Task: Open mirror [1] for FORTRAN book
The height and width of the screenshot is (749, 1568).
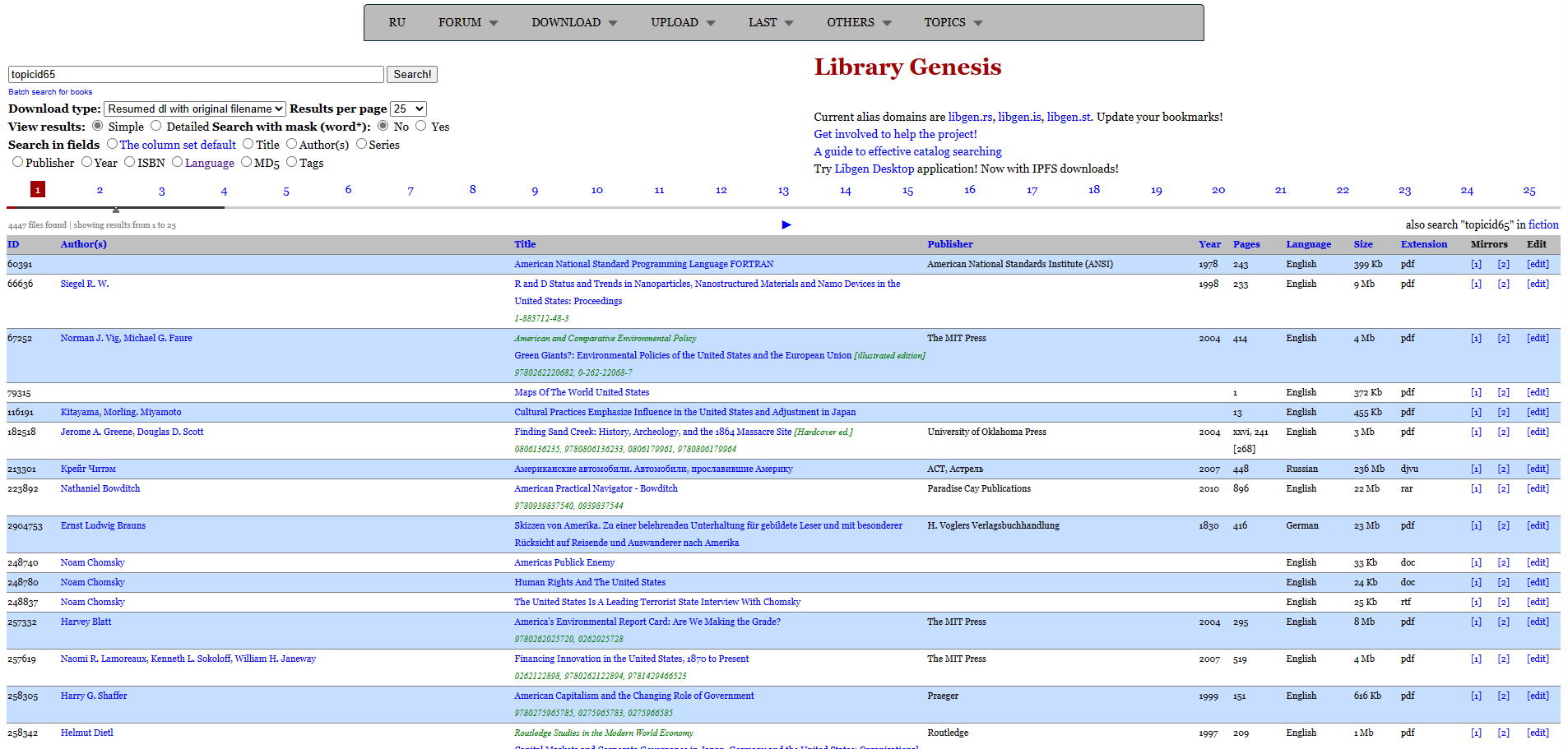Action: pyautogui.click(x=1476, y=264)
